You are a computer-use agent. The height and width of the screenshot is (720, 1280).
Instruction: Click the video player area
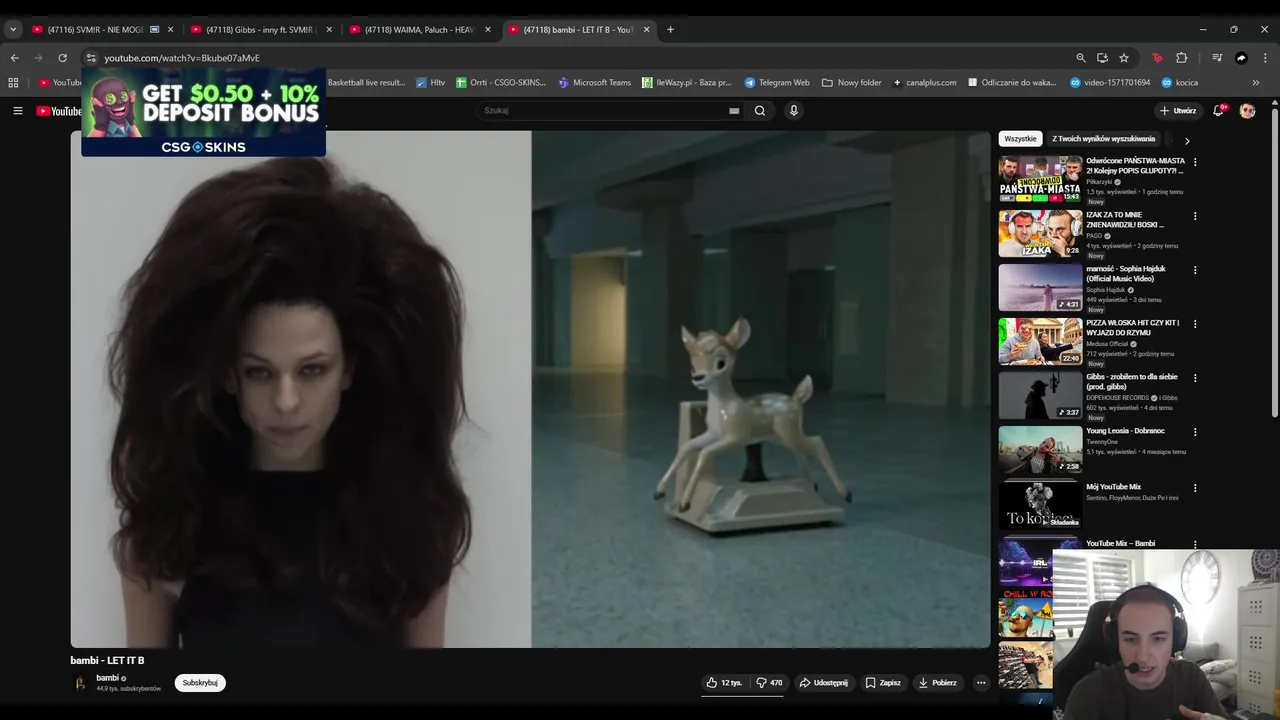click(x=530, y=390)
